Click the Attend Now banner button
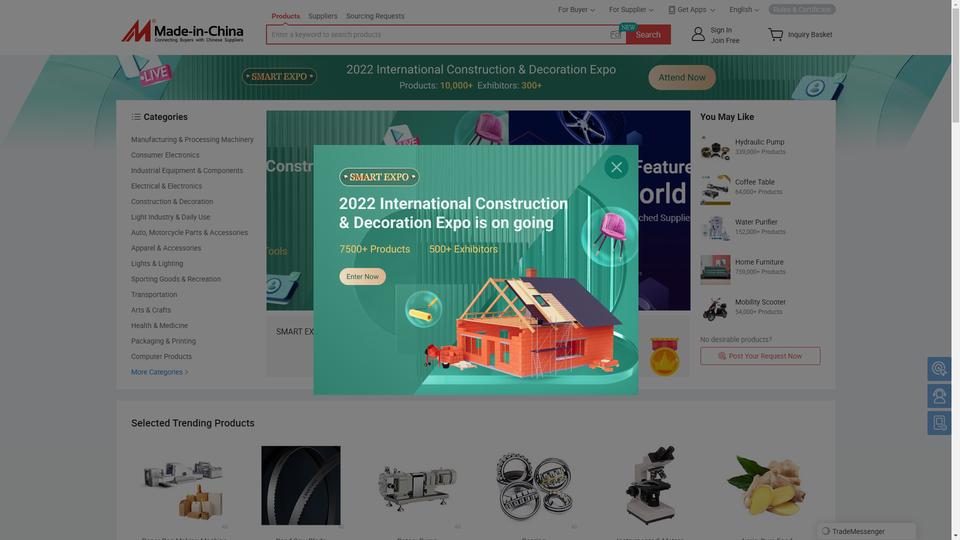The width and height of the screenshot is (960, 540). [x=681, y=78]
